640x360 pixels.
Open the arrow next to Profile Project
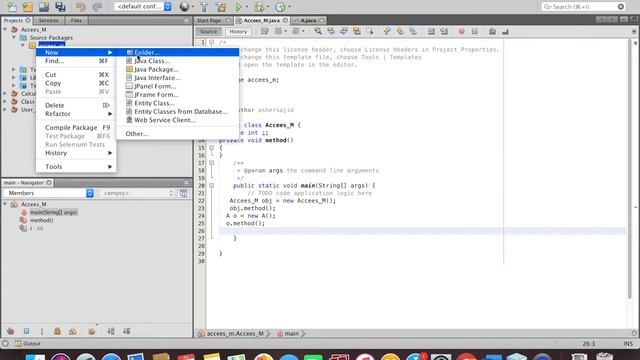[289, 7]
